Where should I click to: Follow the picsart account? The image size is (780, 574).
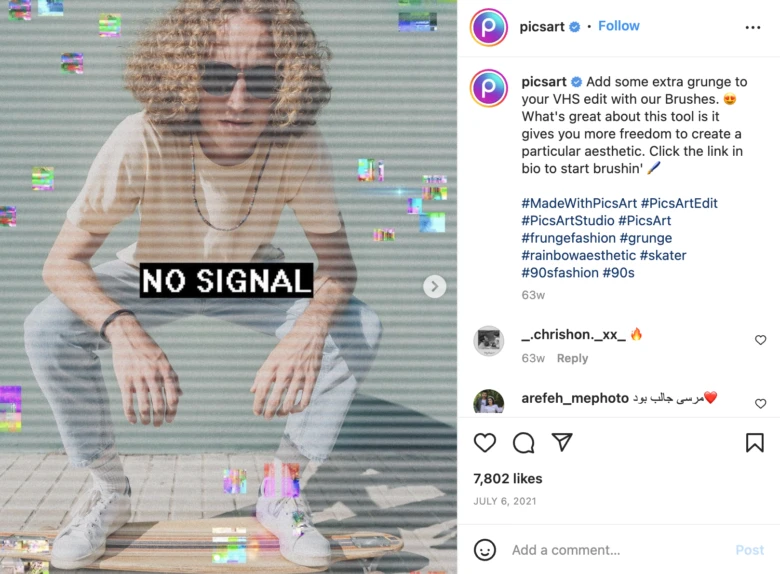tap(618, 26)
